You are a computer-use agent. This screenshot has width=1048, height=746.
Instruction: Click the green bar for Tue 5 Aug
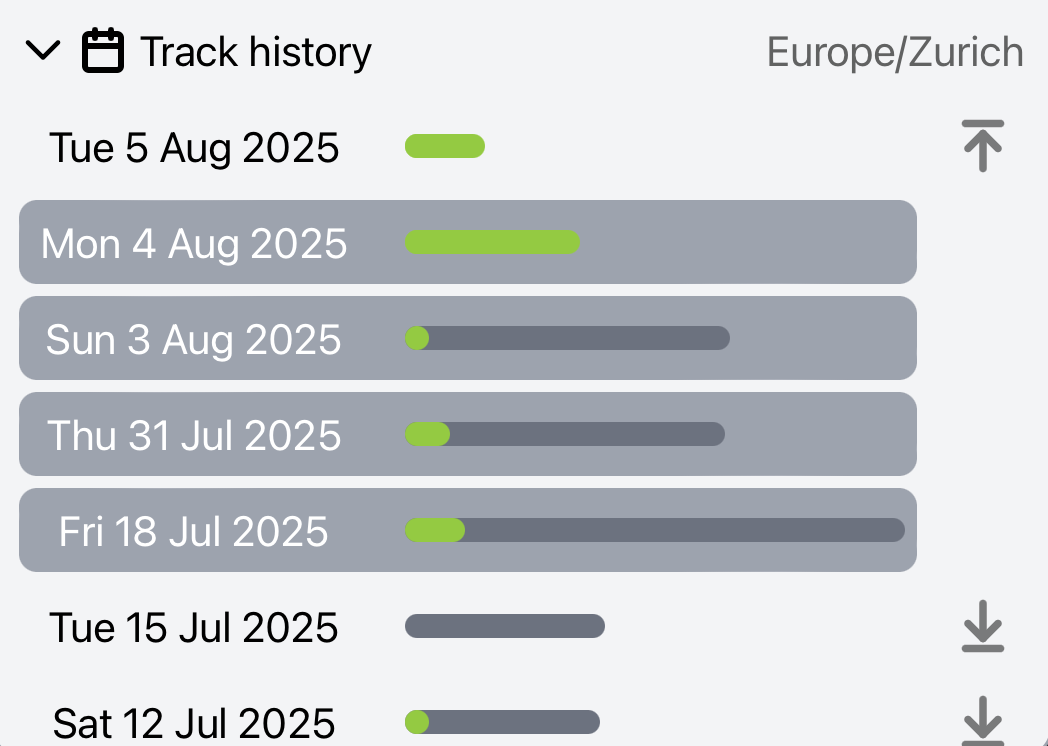(x=445, y=147)
